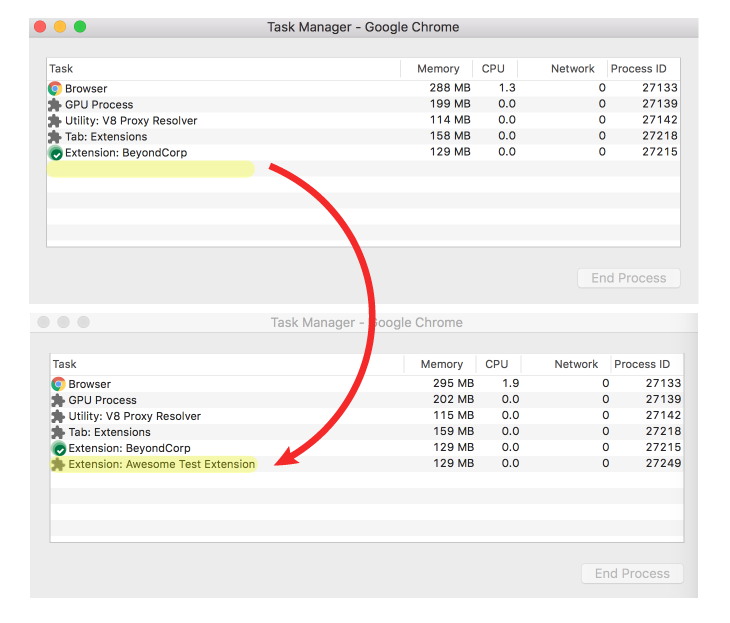Sort by Task column in lower window
This screenshot has height=623, width=730.
pyautogui.click(x=227, y=364)
